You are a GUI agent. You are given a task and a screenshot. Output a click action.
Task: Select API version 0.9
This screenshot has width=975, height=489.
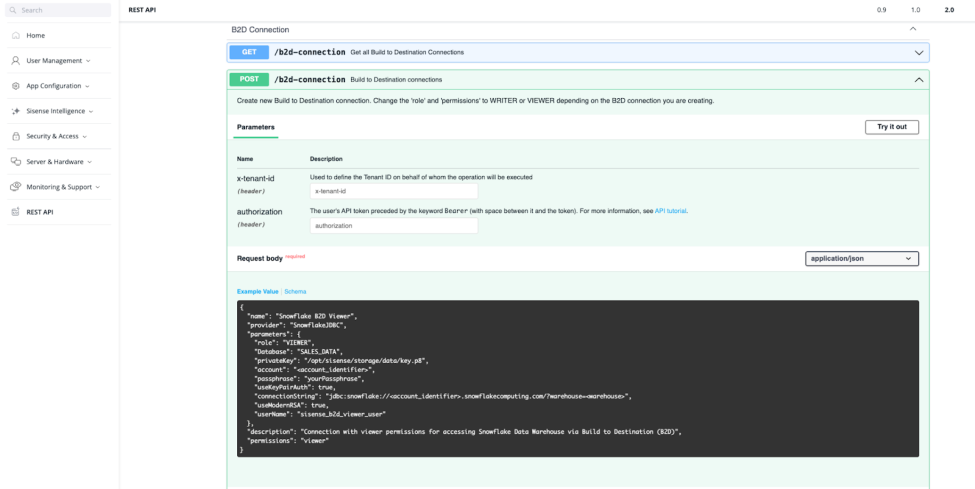point(881,9)
